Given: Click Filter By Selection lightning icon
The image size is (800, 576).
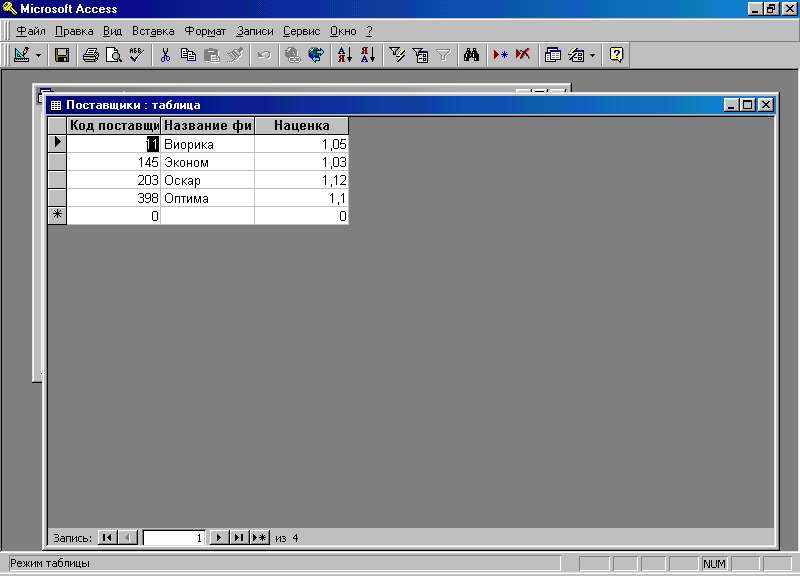Looking at the screenshot, I should [397, 55].
